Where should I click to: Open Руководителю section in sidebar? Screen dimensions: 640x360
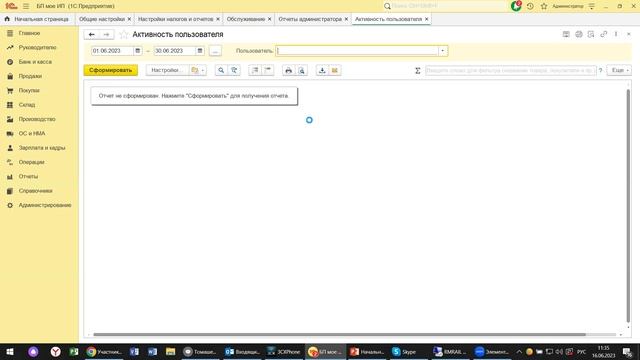pyautogui.click(x=37, y=47)
